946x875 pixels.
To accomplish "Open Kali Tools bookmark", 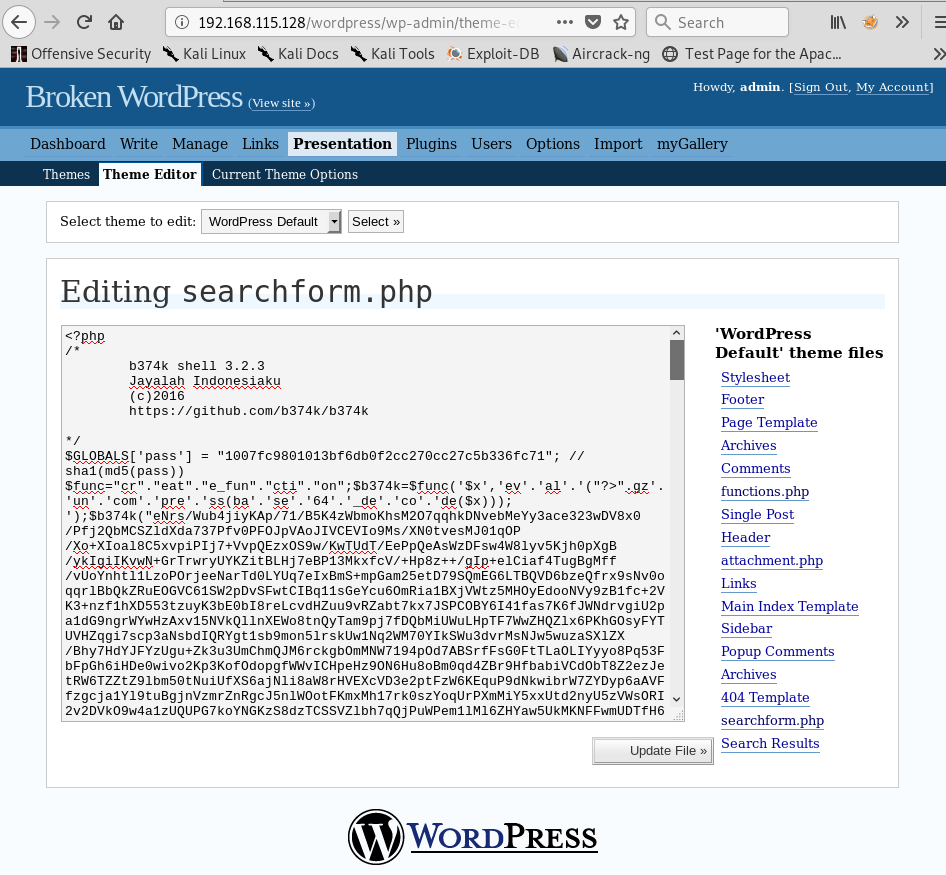I will (x=392, y=54).
